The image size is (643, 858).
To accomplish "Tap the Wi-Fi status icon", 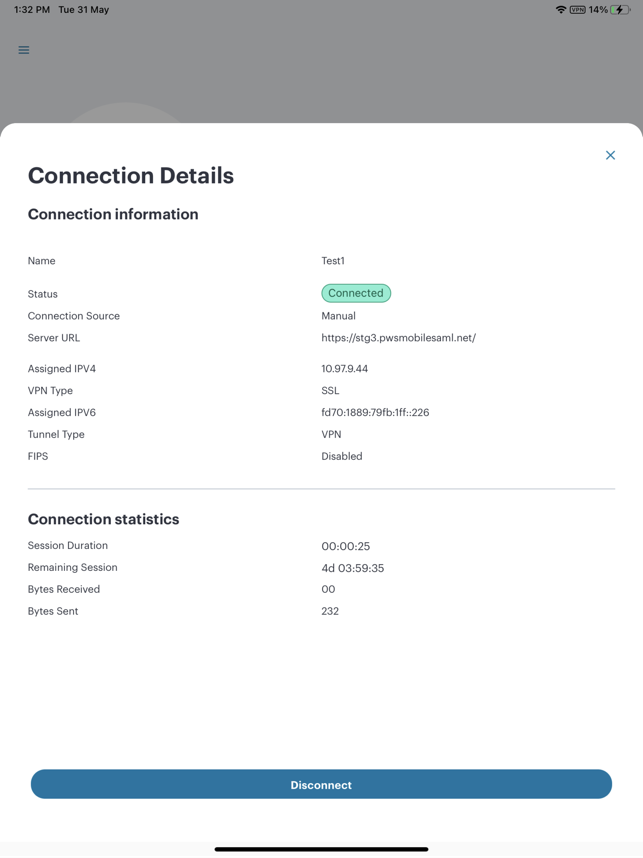I will 560,10.
